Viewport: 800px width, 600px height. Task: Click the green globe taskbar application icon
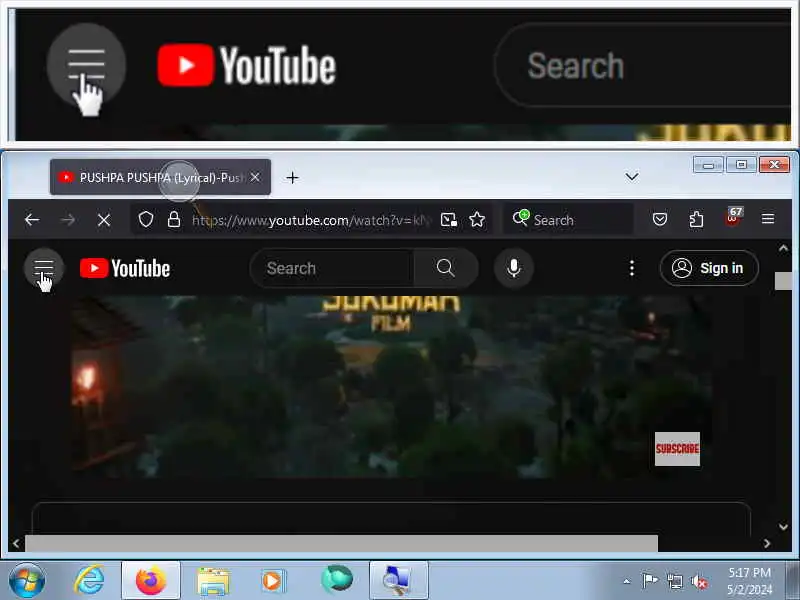coord(337,580)
